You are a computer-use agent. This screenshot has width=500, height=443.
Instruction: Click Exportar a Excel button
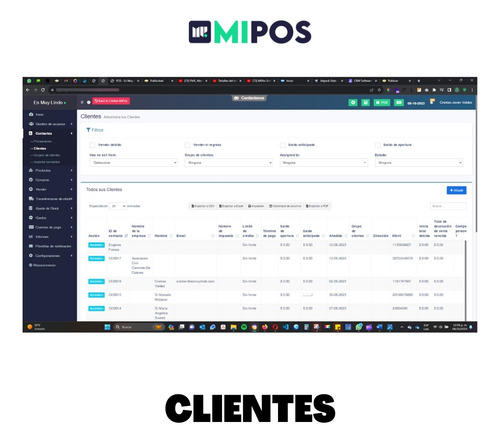pos(231,206)
